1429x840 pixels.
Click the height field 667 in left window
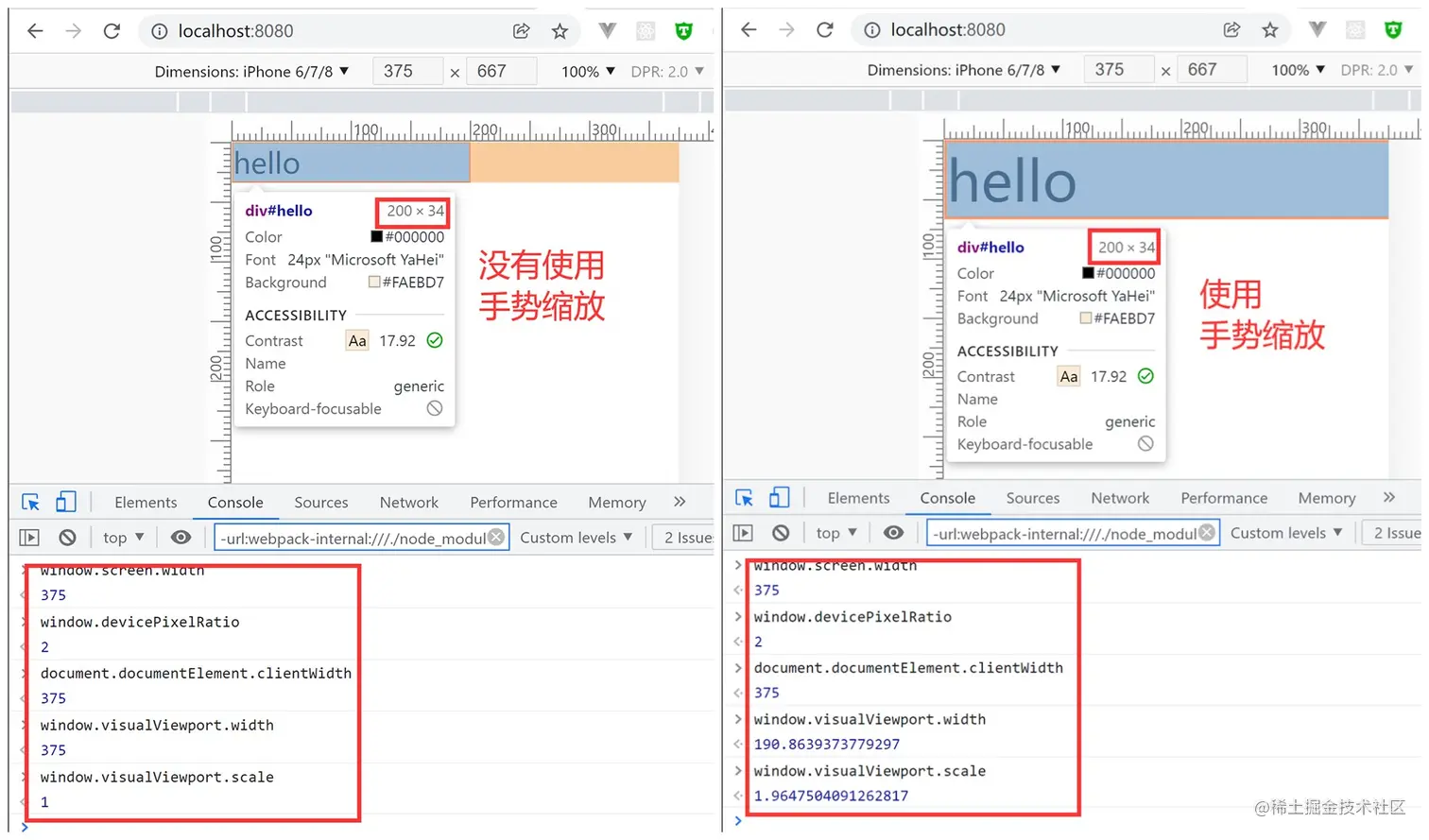point(502,71)
